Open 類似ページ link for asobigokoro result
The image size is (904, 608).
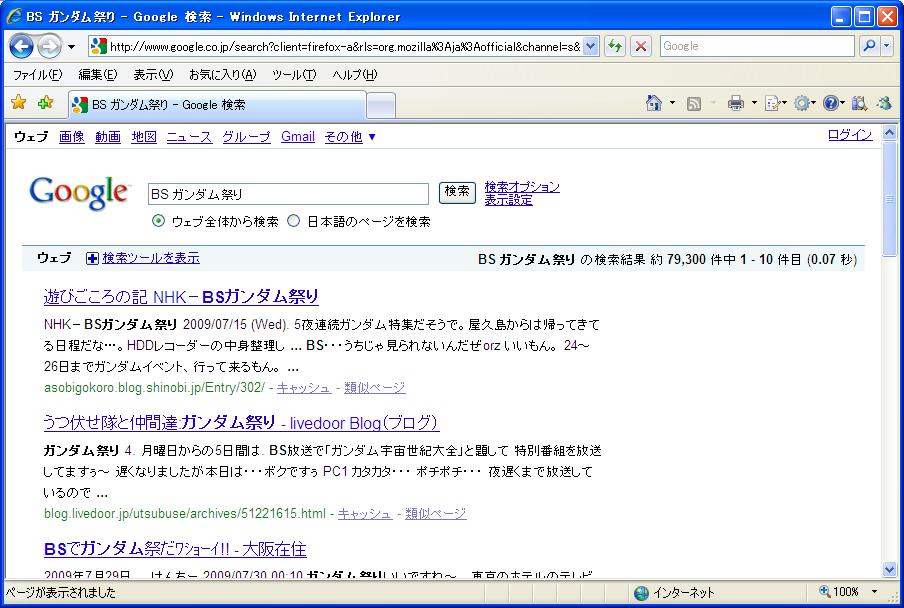point(375,388)
